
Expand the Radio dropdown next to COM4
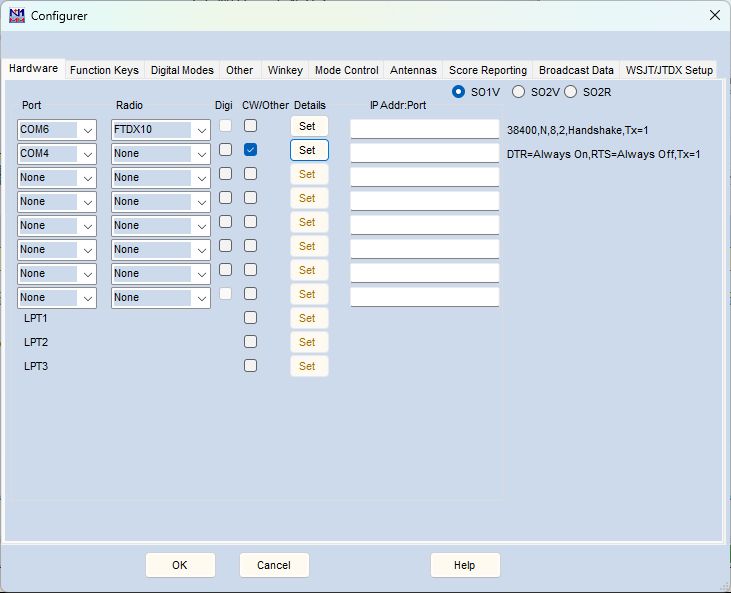pos(202,153)
